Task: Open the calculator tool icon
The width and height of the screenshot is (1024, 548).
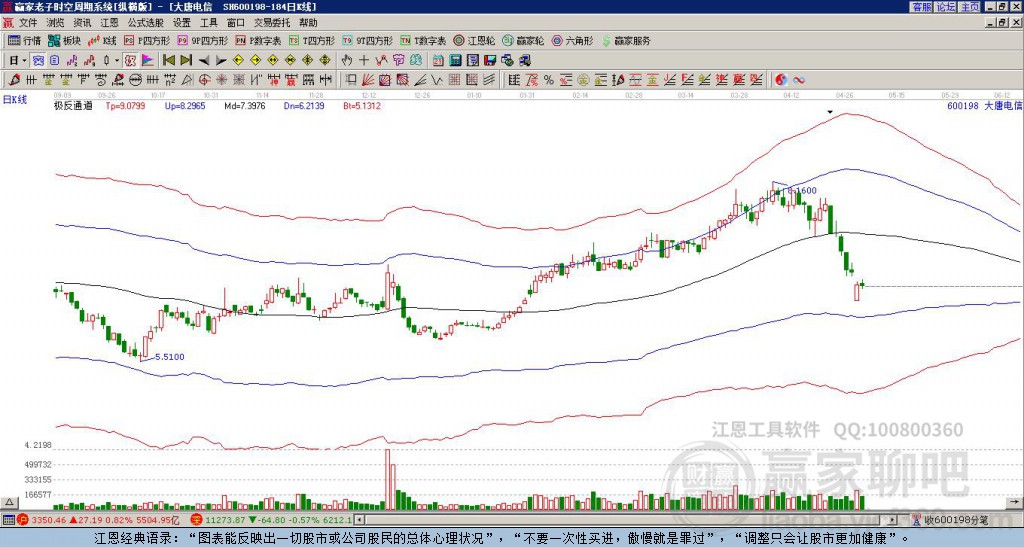Action: (455, 60)
